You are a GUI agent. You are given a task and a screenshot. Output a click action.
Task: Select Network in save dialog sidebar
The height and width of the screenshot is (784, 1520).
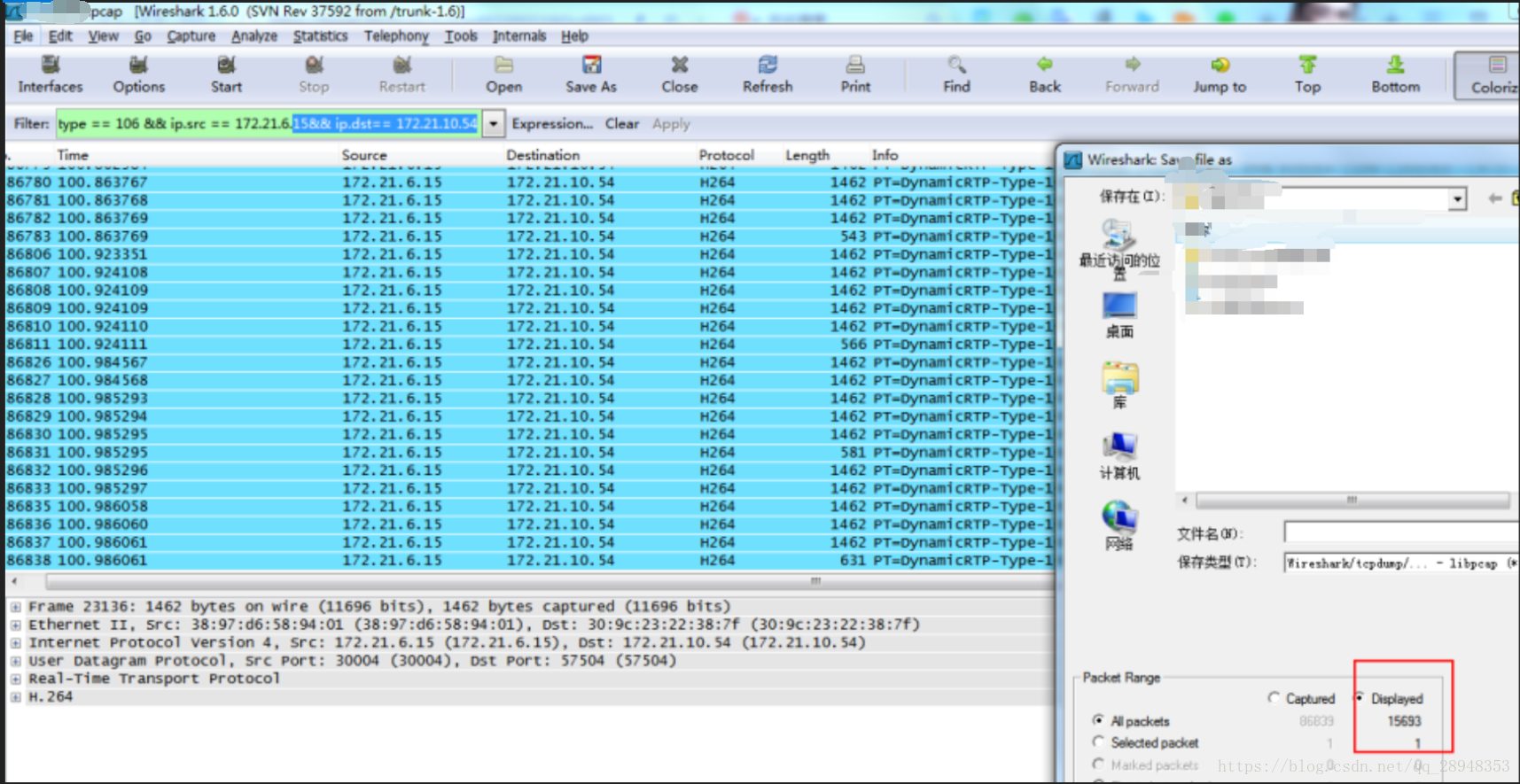click(x=1119, y=526)
